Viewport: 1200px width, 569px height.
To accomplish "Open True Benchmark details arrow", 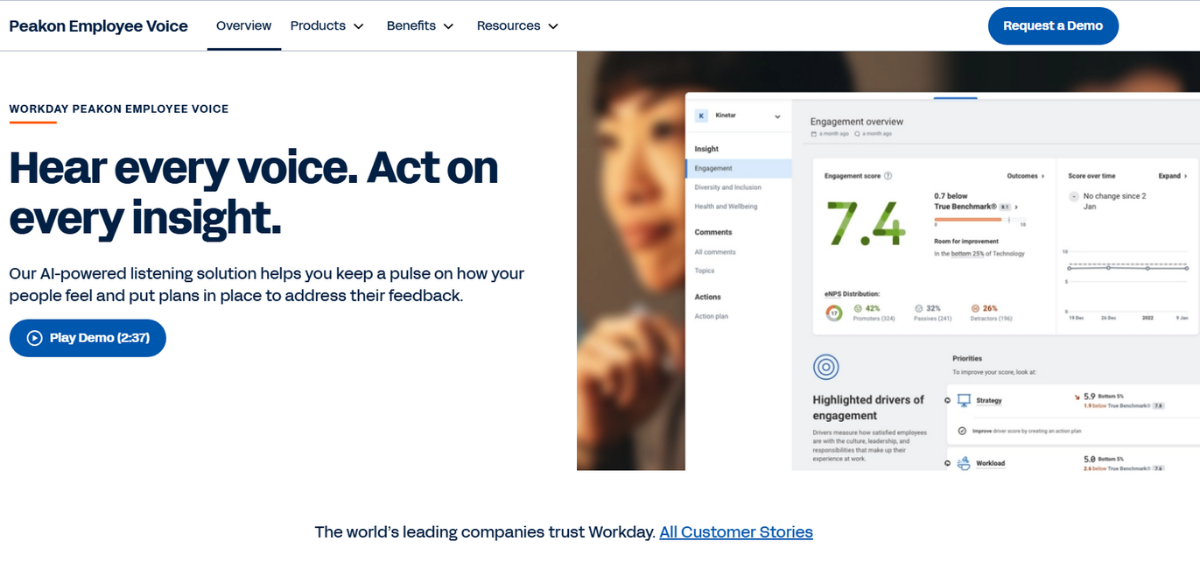I will click(x=1016, y=207).
